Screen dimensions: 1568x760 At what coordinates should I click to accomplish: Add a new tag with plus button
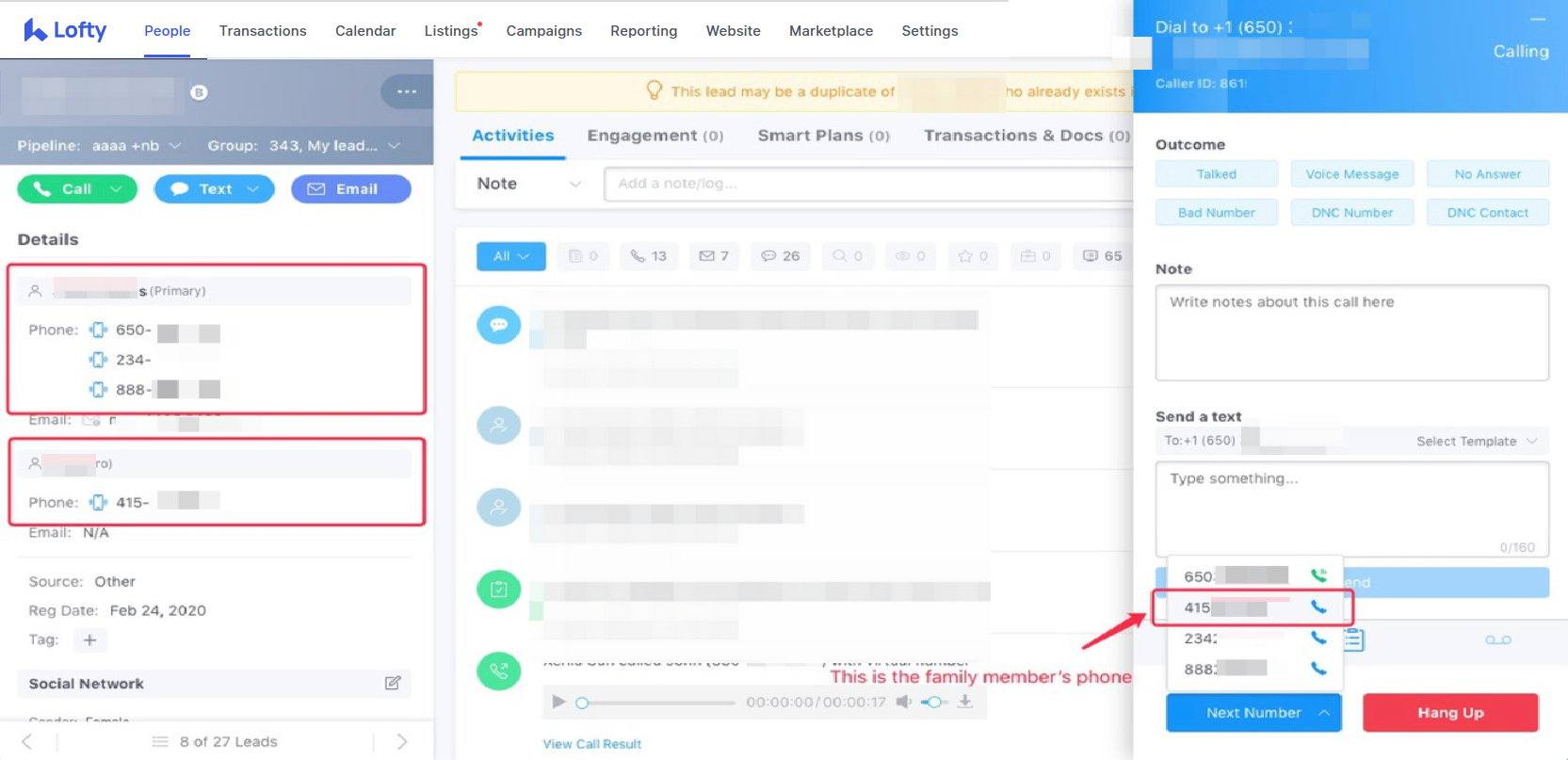pyautogui.click(x=89, y=640)
